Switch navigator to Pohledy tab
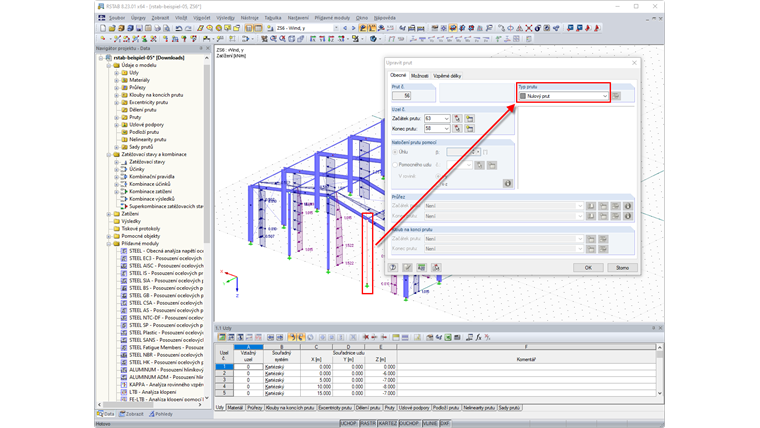Viewport: 760px width, 428px height. tap(161, 414)
